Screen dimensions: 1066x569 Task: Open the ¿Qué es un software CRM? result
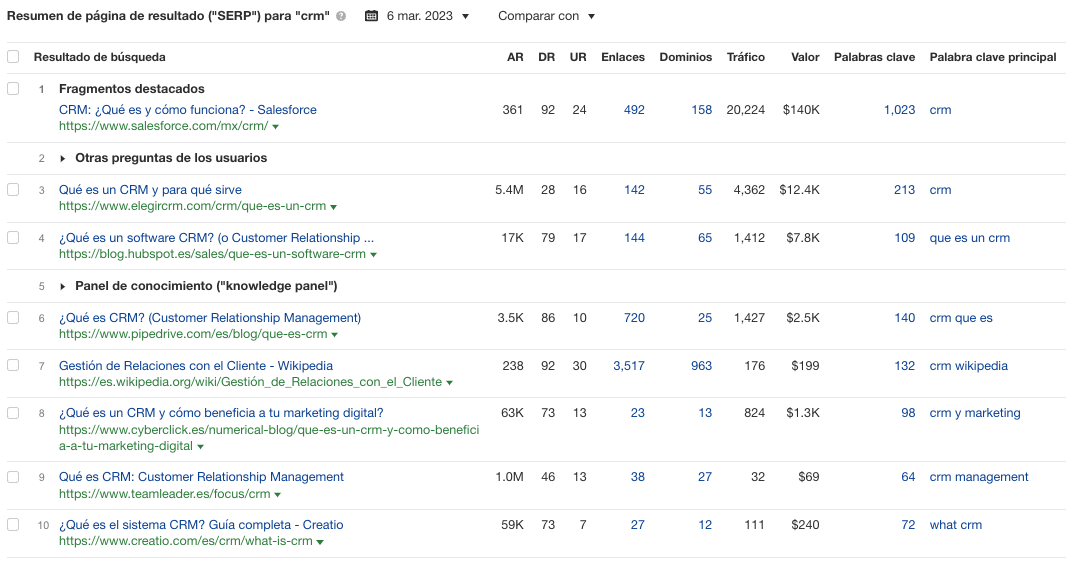(216, 237)
